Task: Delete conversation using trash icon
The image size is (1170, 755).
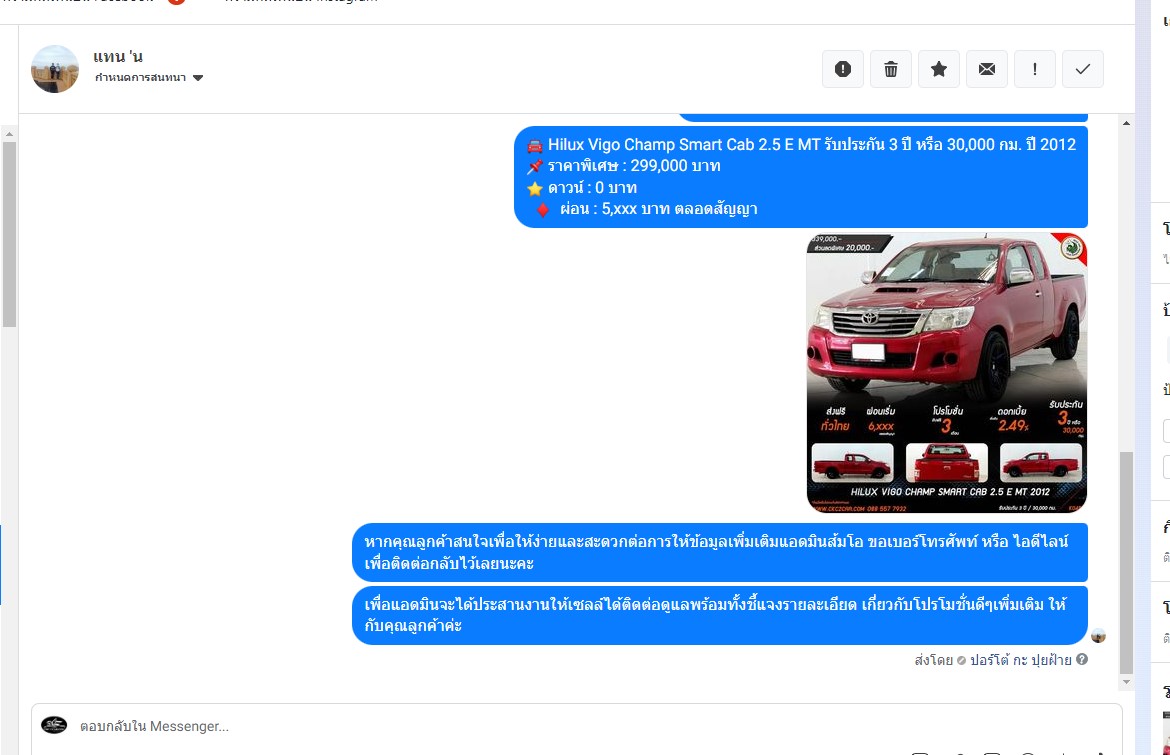Action: [891, 69]
